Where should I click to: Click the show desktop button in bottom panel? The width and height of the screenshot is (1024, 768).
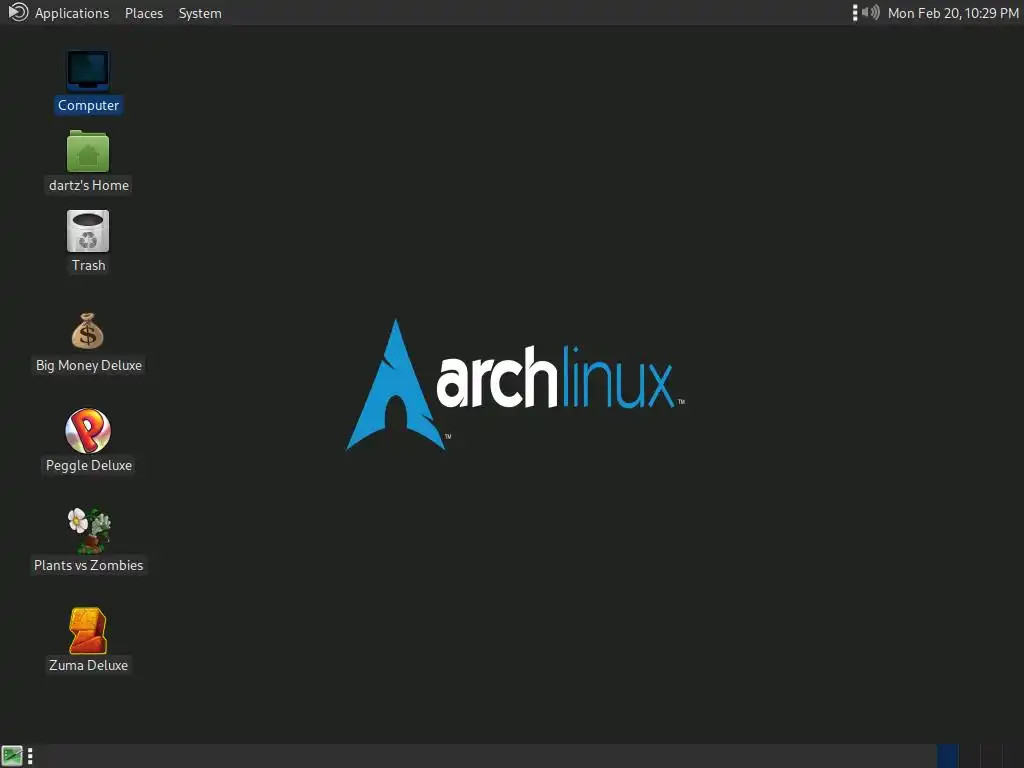[x=12, y=756]
